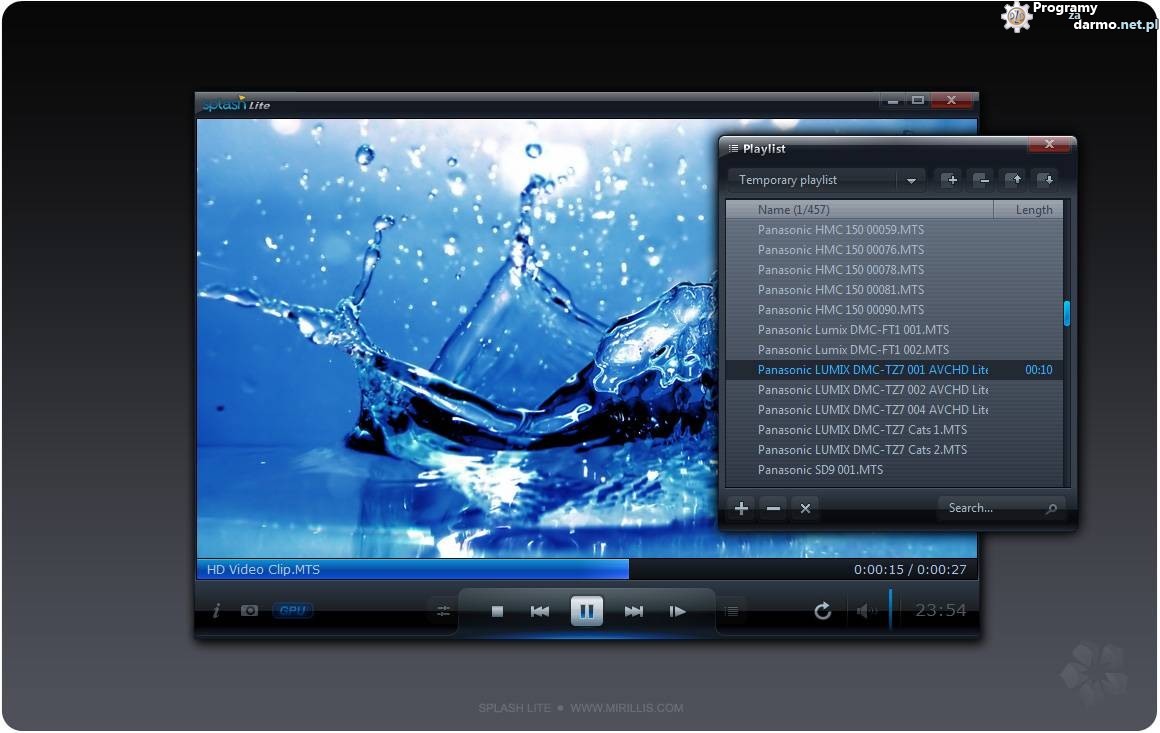The image size is (1160, 733).
Task: Toggle GPU hardware acceleration
Action: (292, 611)
